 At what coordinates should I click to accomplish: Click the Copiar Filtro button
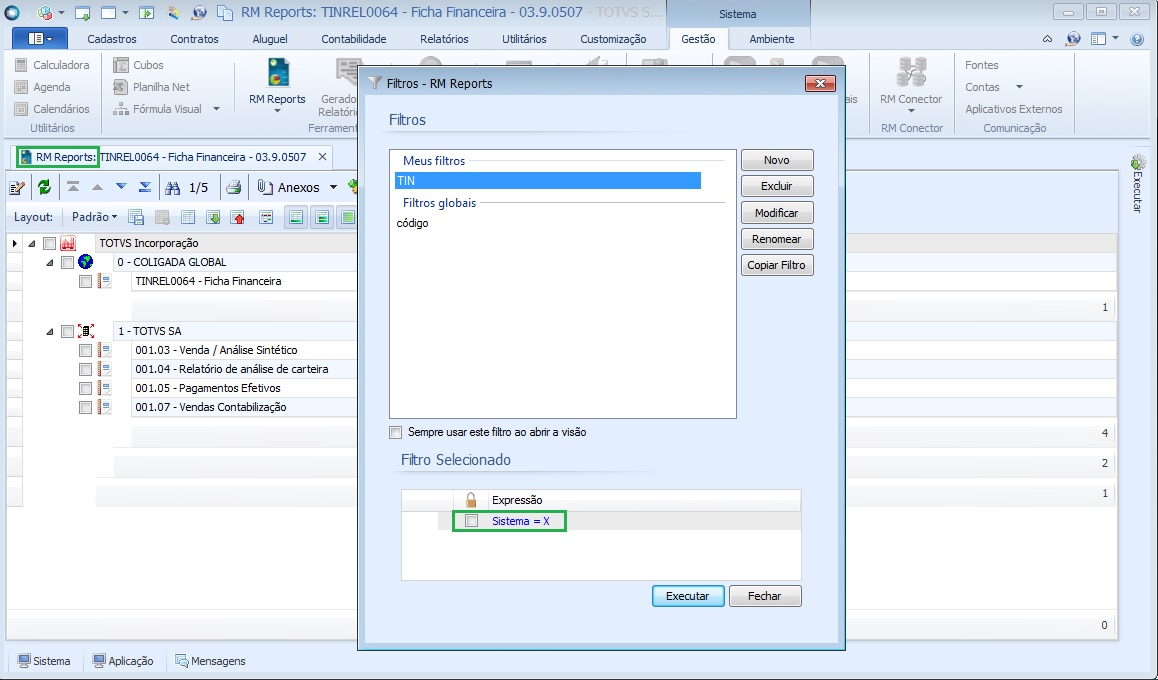(777, 265)
